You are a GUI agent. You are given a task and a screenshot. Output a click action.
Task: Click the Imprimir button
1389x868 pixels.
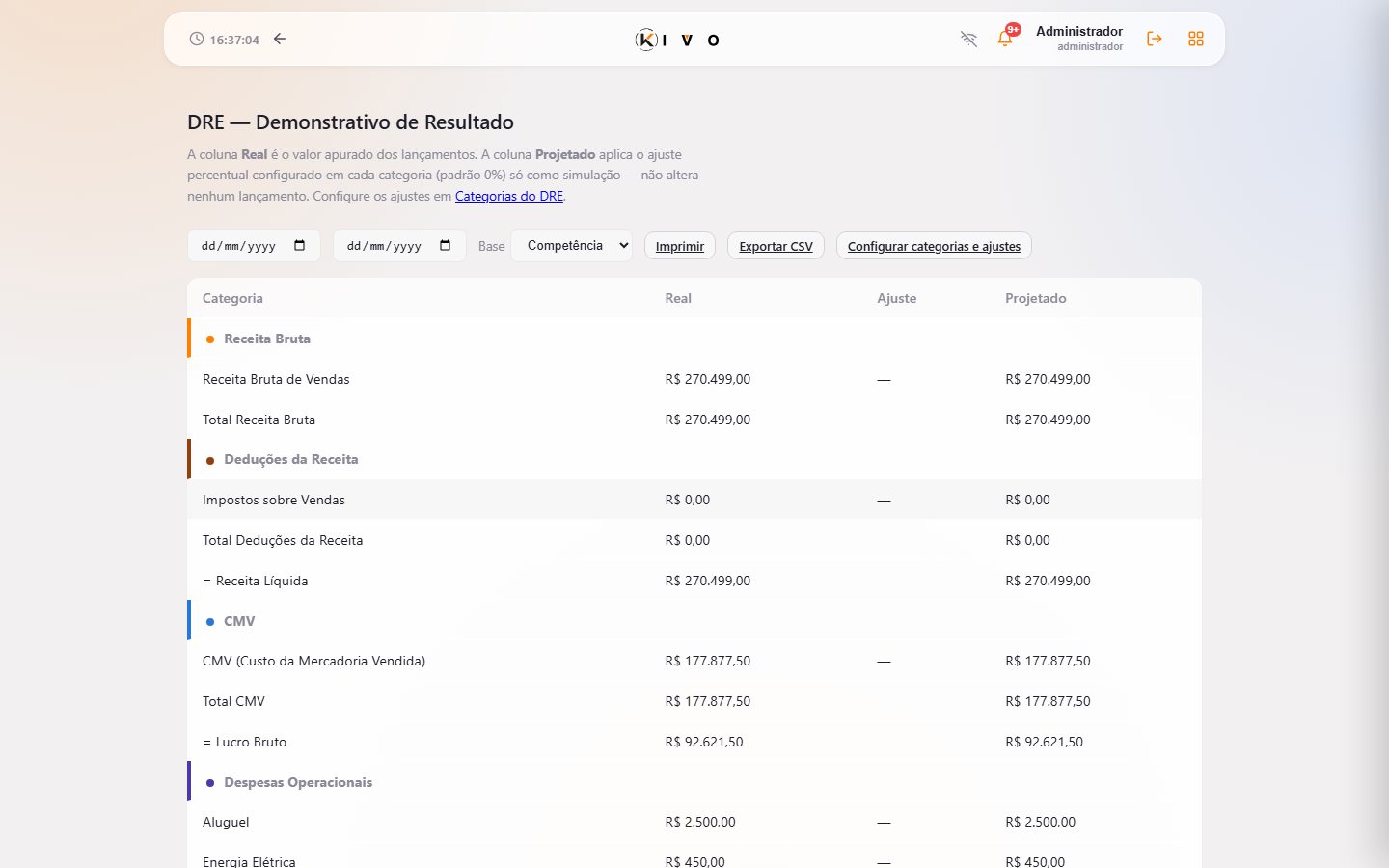pyautogui.click(x=680, y=246)
